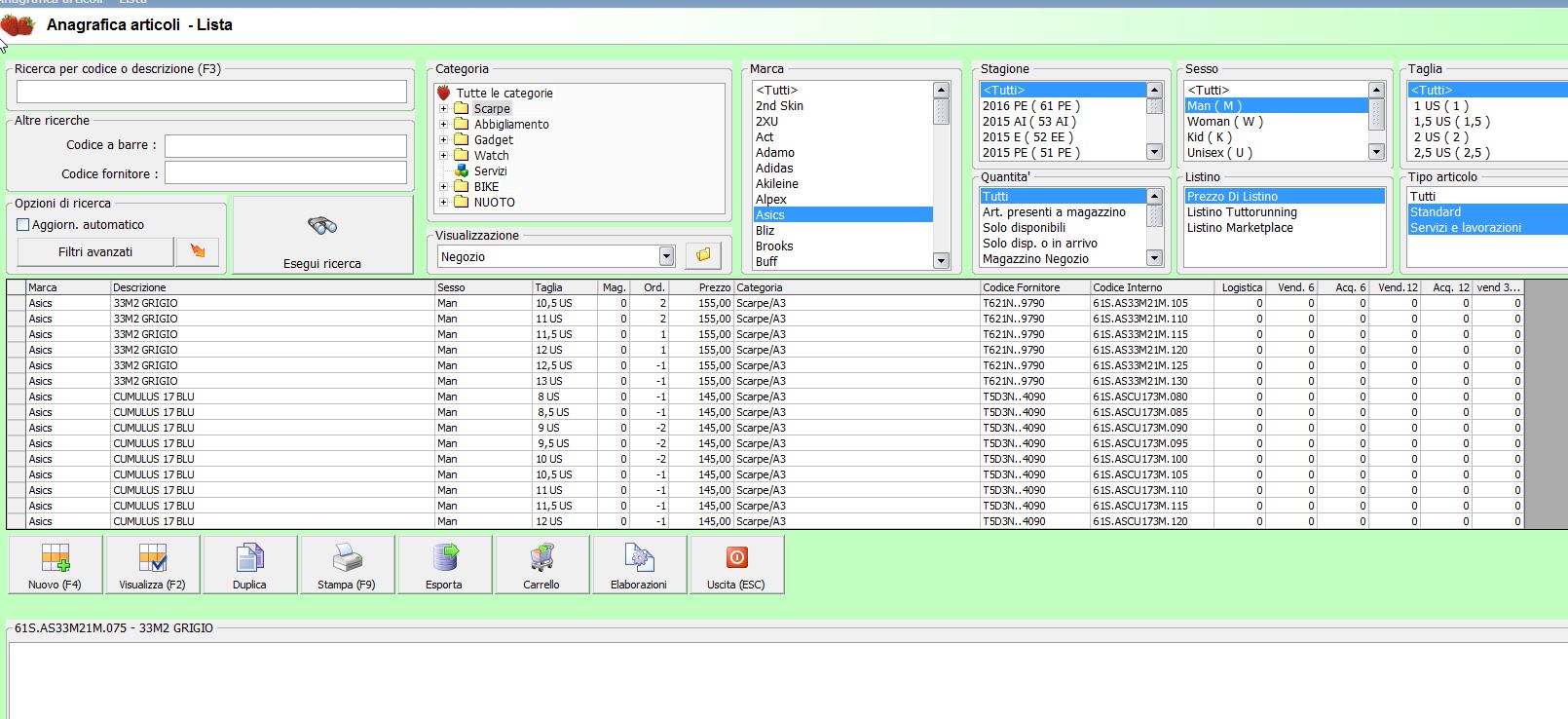The image size is (1568, 719).
Task: Select row with code 61S.AS33M21M.105
Action: [x=765, y=303]
